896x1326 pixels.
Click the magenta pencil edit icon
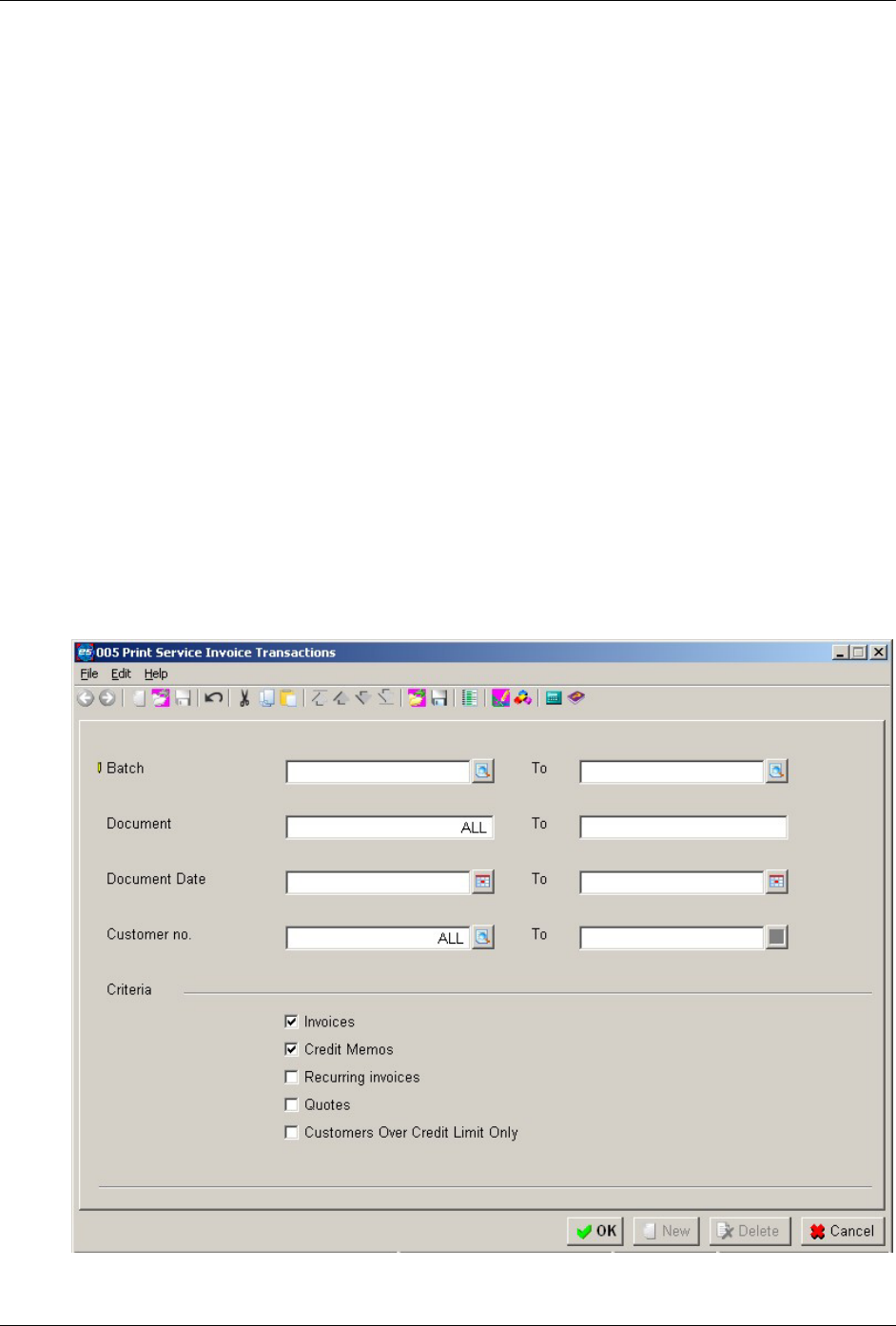(x=500, y=698)
